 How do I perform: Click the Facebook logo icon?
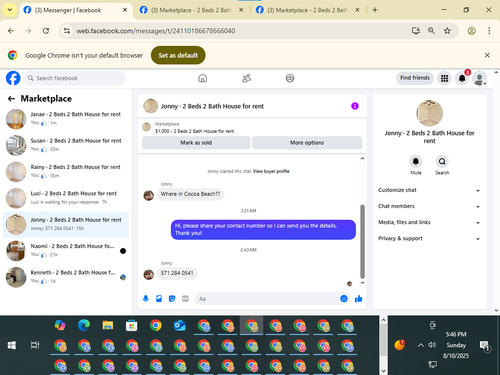point(13,78)
